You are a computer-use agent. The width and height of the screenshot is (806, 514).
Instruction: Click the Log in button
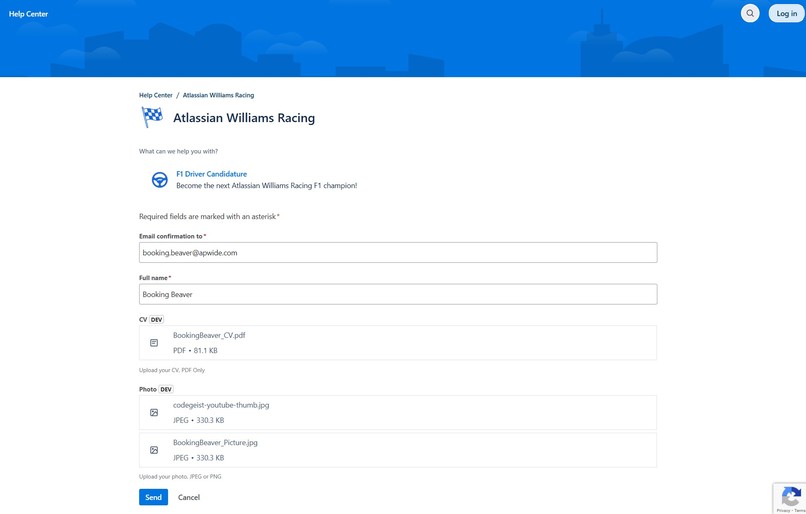786,13
